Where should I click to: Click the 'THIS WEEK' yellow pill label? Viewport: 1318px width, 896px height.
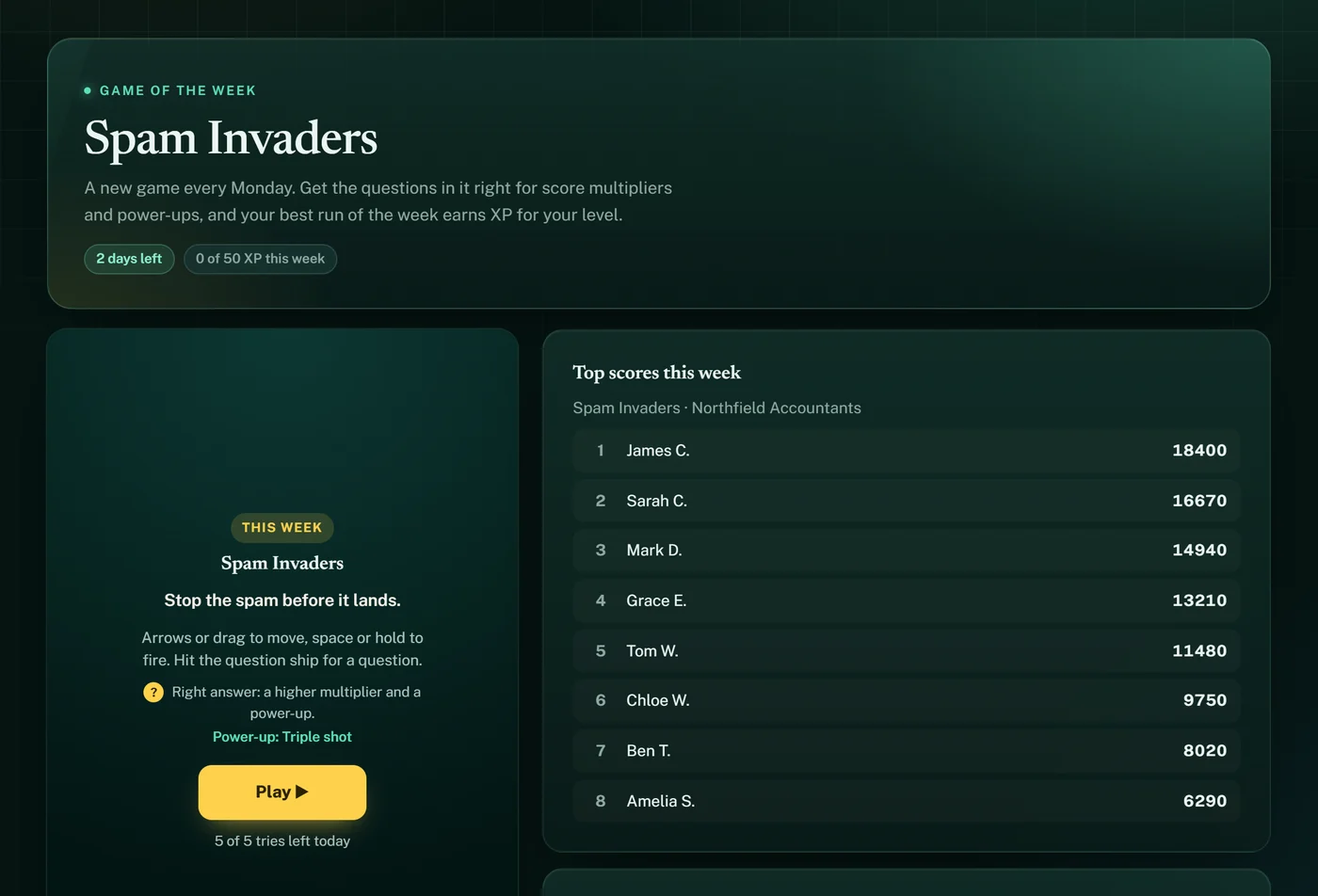pyautogui.click(x=282, y=528)
